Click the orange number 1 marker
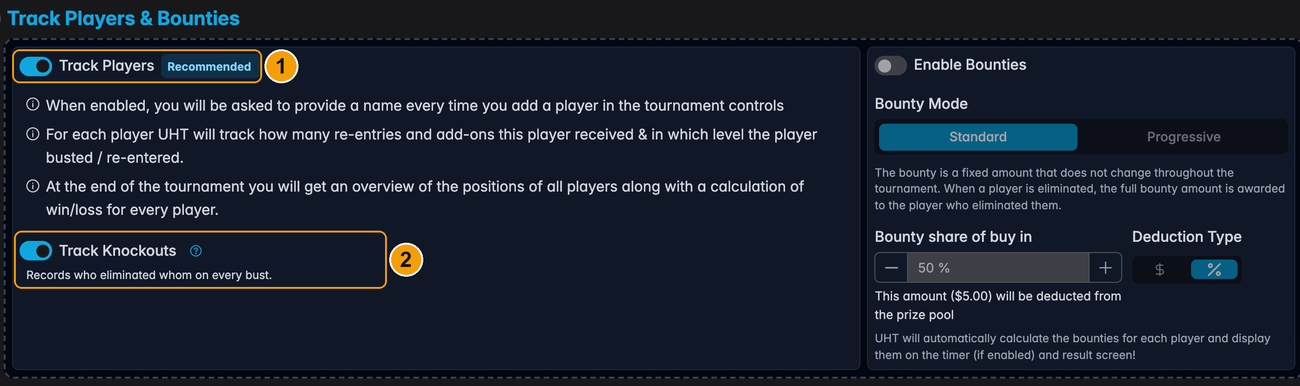Image resolution: width=1300 pixels, height=386 pixels. 283,67
